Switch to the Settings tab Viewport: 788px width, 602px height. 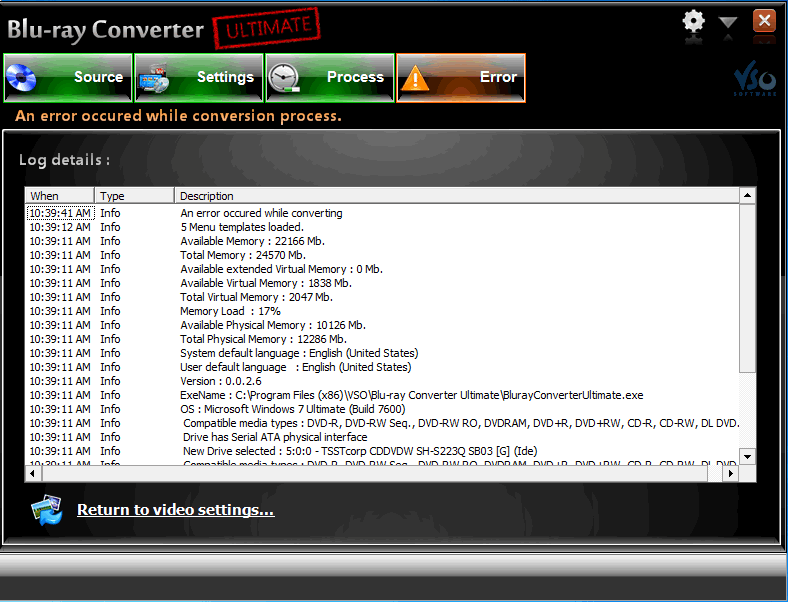coord(199,77)
